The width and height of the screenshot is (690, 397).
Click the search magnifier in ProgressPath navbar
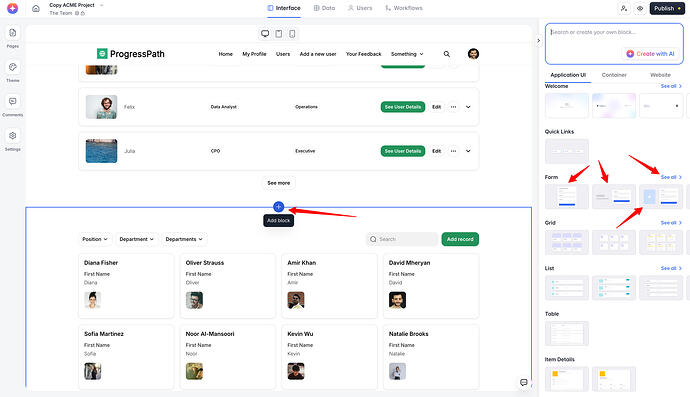point(447,54)
